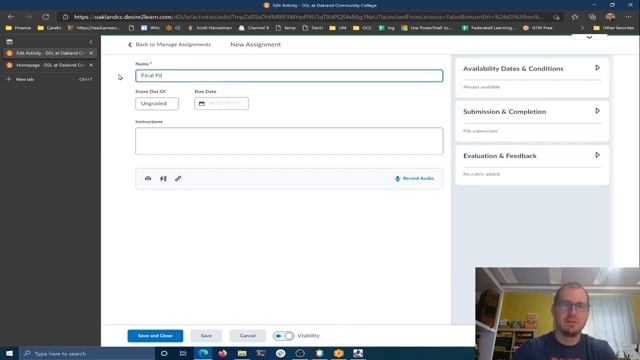Open File Explorer from the taskbar
640x360 pixels.
242,353
